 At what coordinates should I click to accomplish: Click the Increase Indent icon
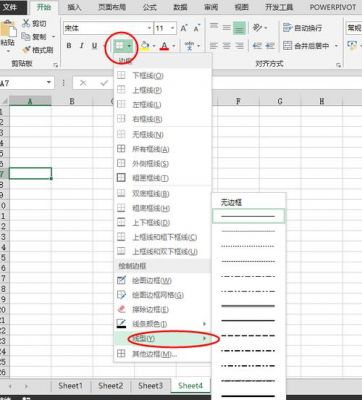point(270,45)
